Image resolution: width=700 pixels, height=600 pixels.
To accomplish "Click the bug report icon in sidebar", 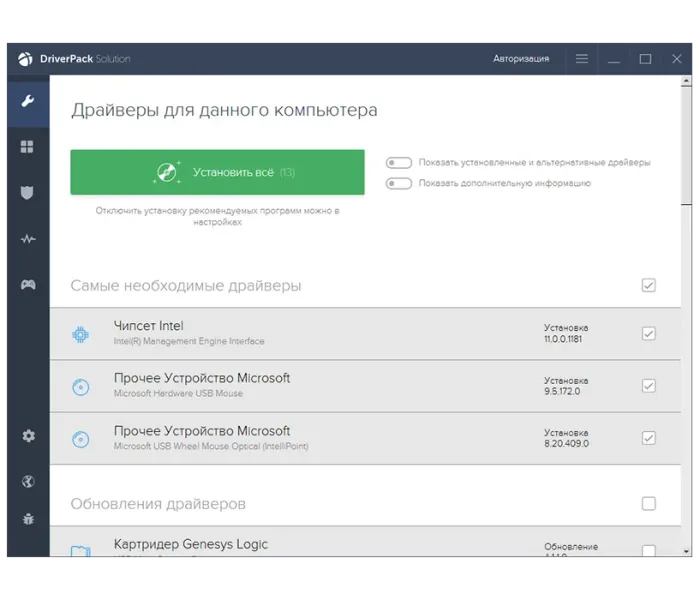I will 27,519.
